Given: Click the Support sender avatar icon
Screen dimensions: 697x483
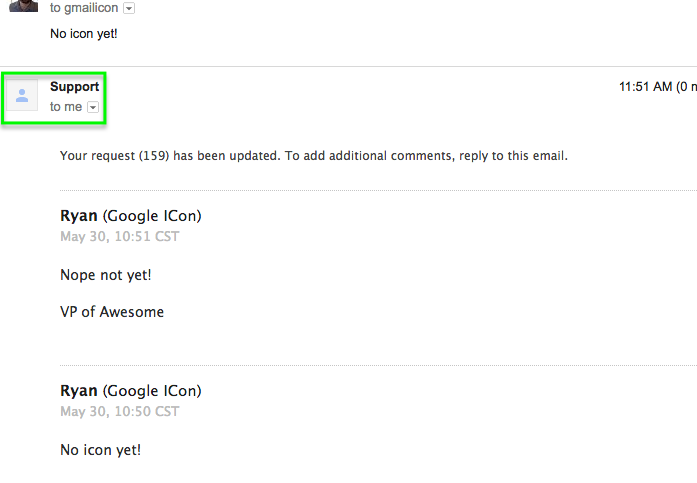Looking at the screenshot, I should [22, 96].
